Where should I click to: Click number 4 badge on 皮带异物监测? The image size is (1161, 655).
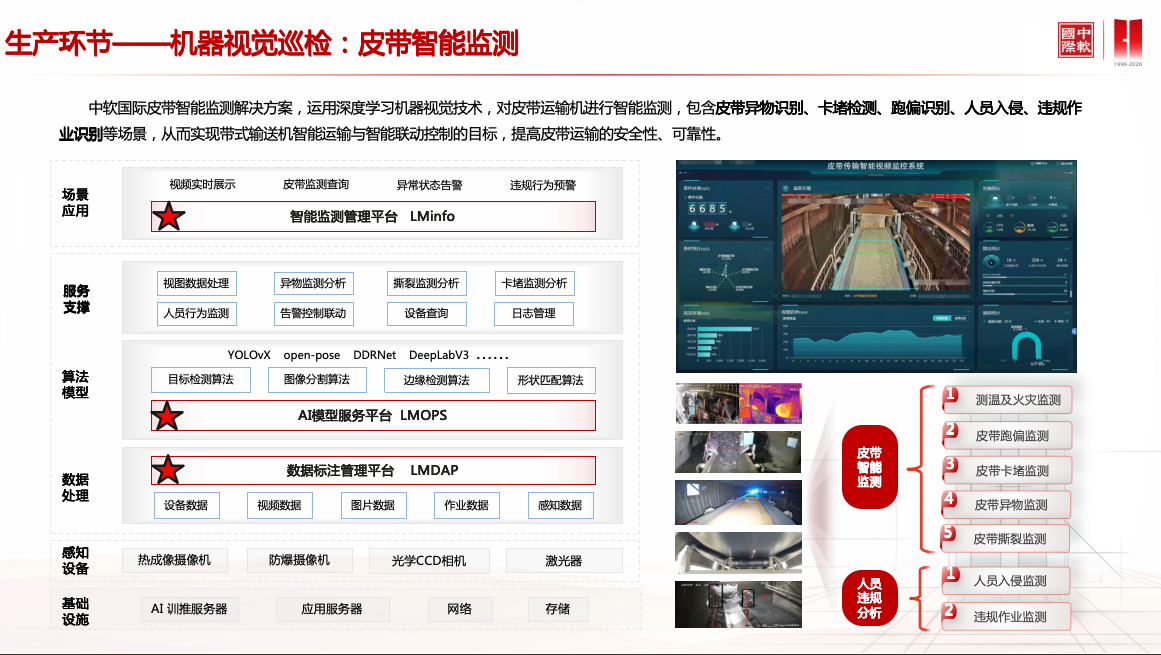950,500
